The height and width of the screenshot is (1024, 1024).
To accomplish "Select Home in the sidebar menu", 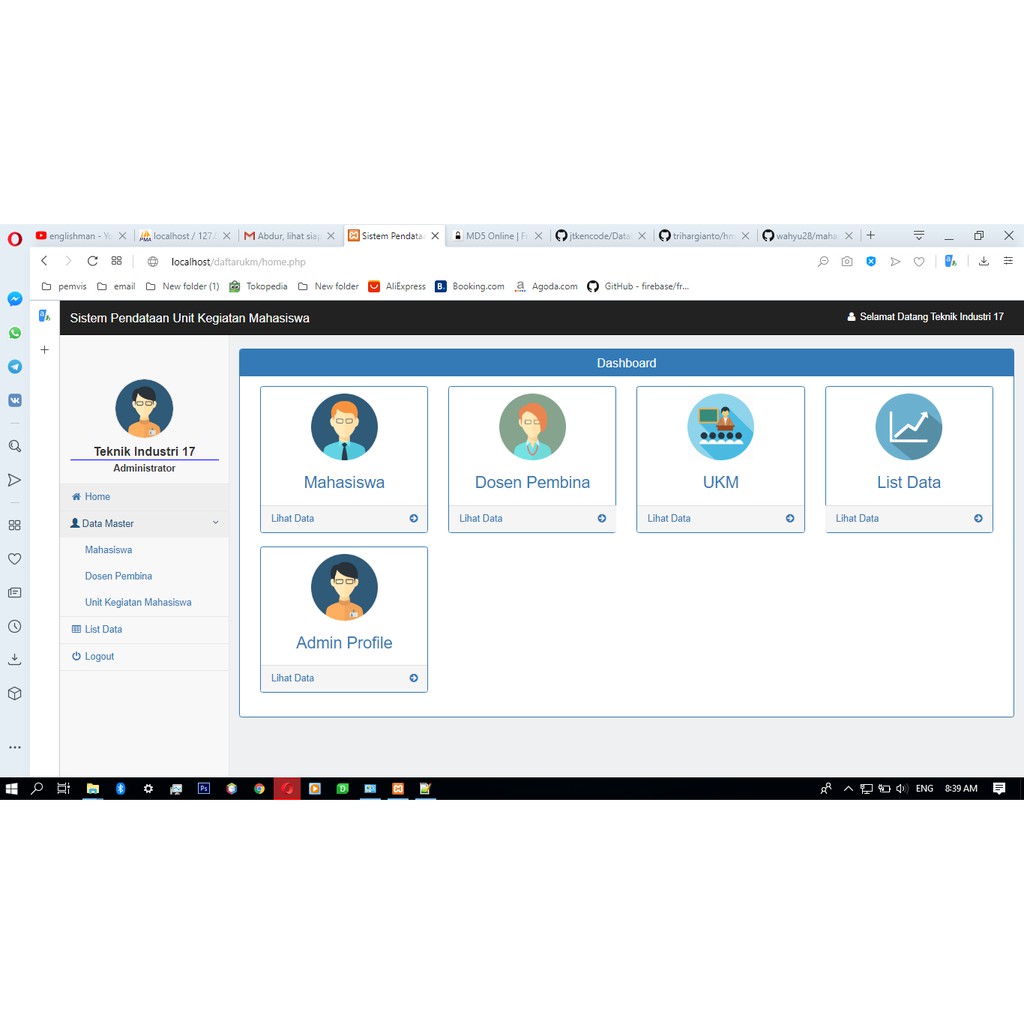I will click(97, 497).
